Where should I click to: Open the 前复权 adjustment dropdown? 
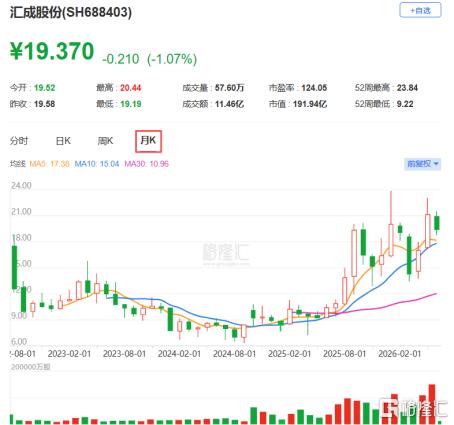click(423, 164)
